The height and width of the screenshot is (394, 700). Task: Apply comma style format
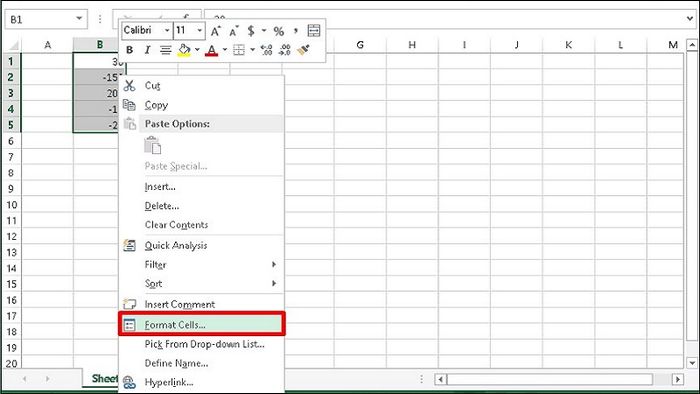[296, 31]
